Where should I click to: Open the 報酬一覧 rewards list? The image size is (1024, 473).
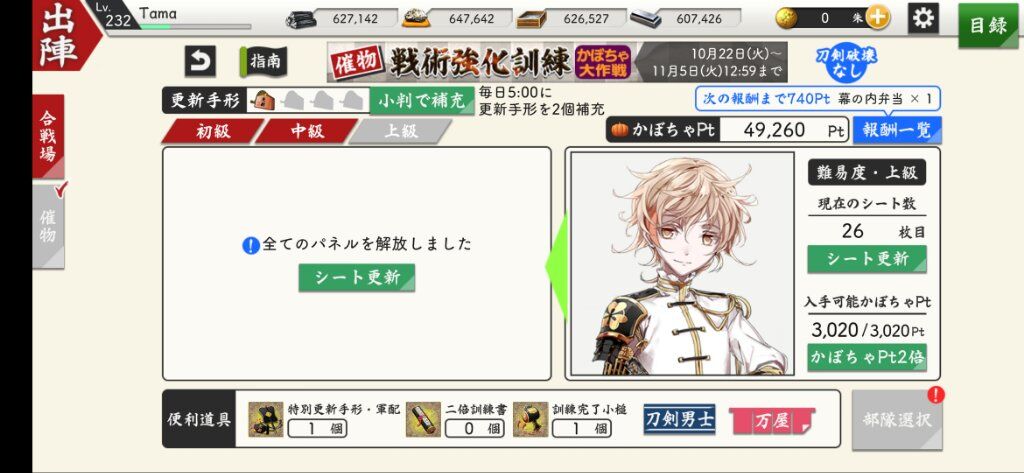pyautogui.click(x=897, y=130)
